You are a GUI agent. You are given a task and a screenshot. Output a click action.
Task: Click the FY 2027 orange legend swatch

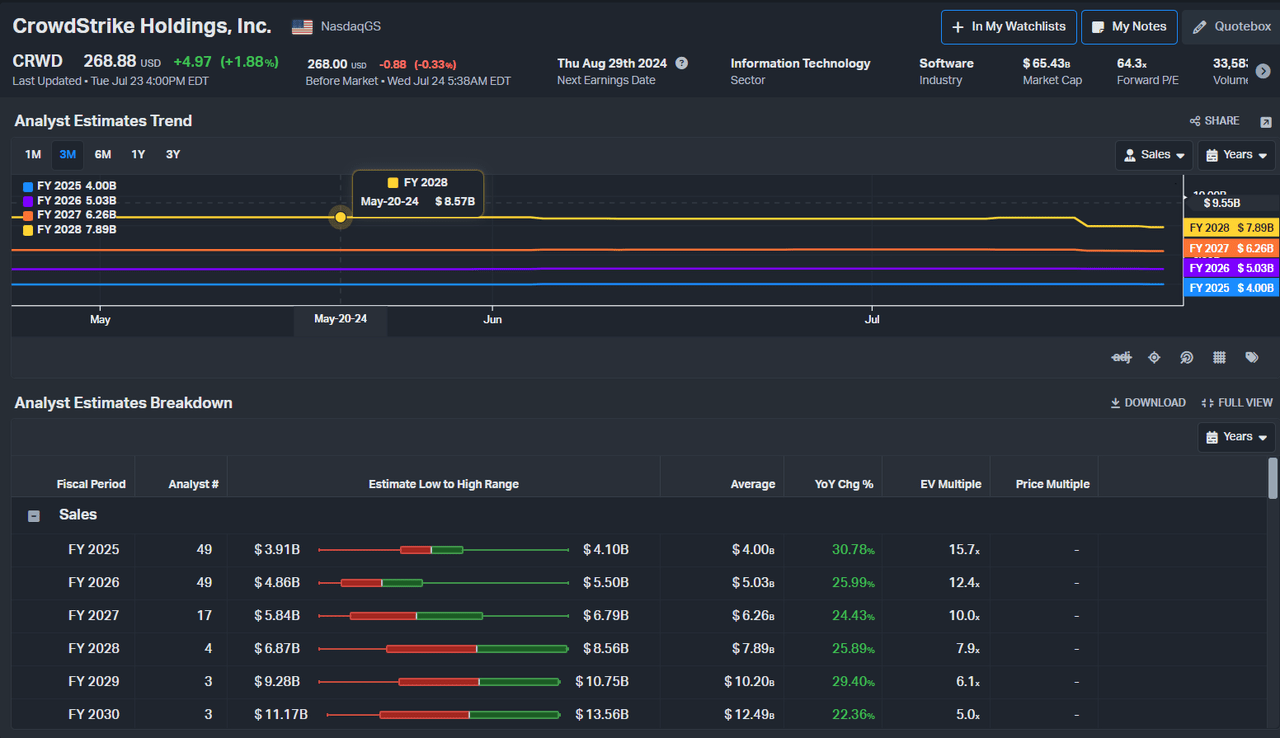[28, 215]
